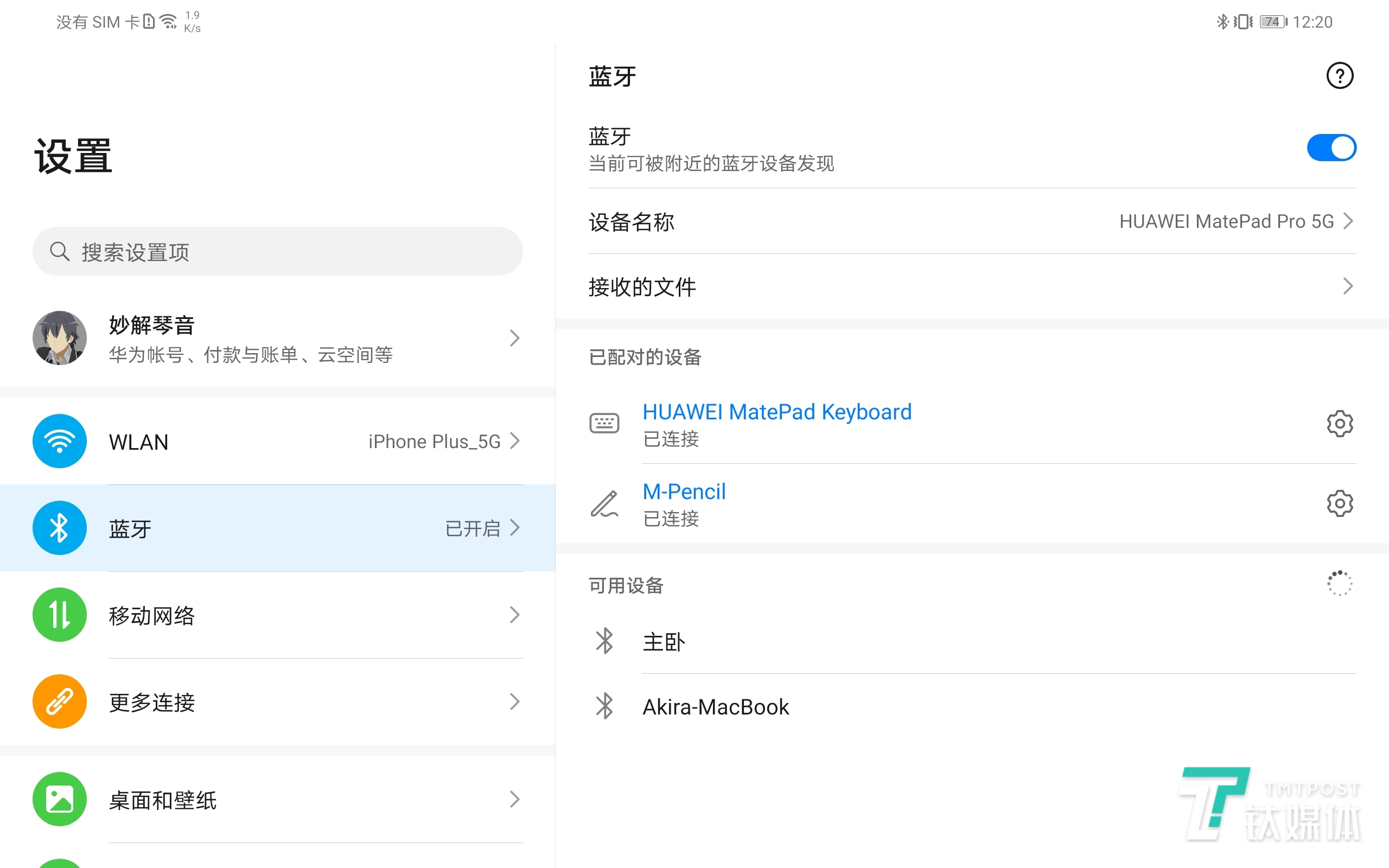Select the M-Pencil paired device link

point(684,491)
